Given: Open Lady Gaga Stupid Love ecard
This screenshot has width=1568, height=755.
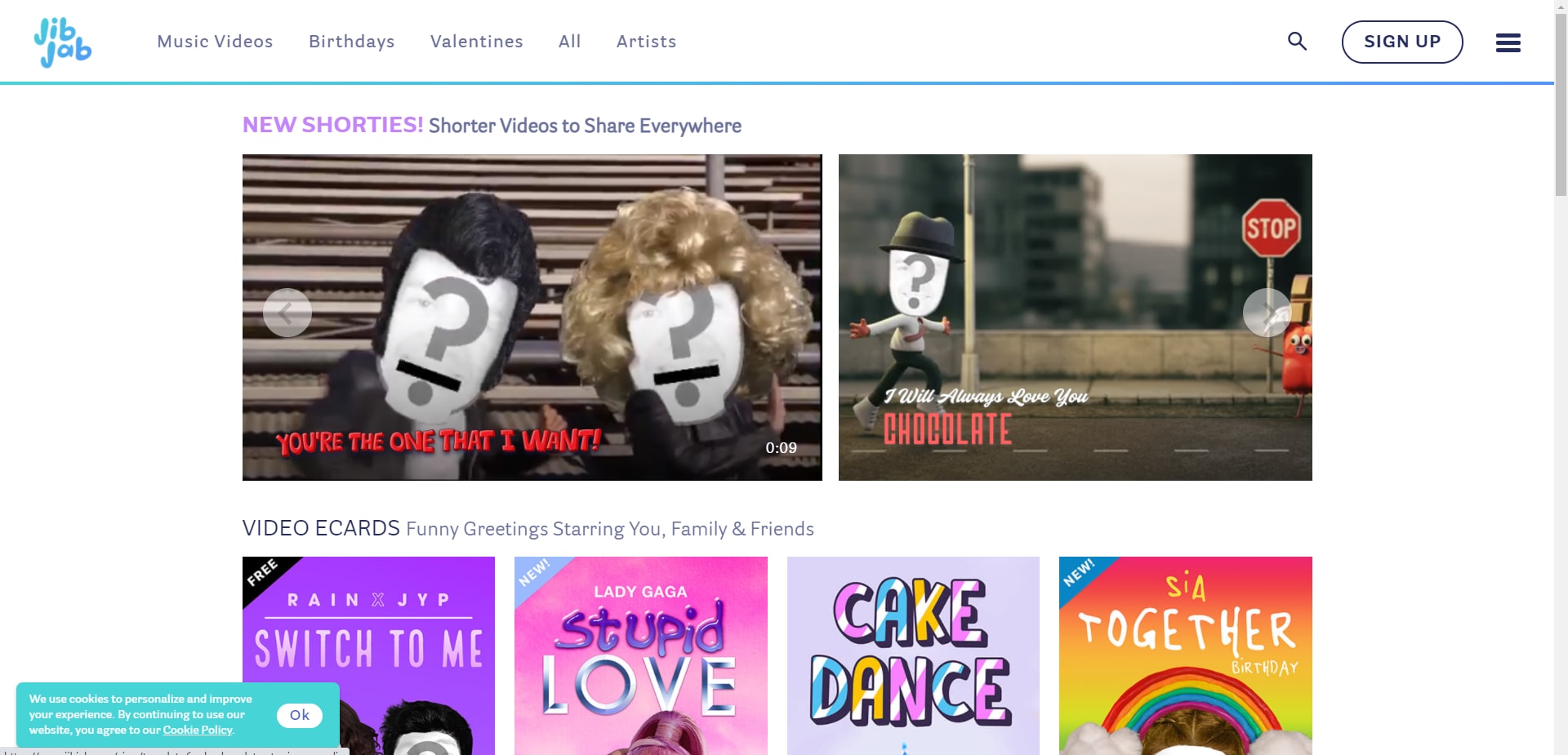Looking at the screenshot, I should click(x=641, y=655).
